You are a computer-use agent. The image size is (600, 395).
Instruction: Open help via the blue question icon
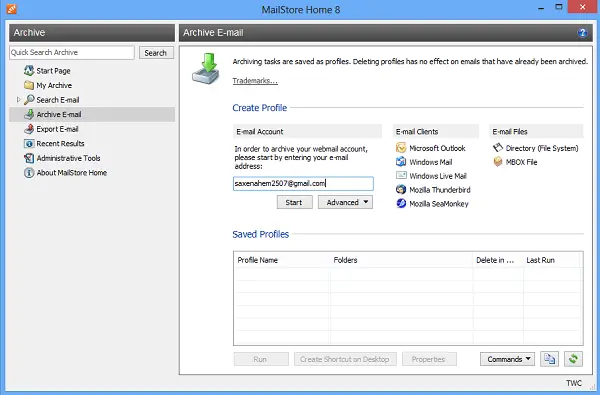582,33
